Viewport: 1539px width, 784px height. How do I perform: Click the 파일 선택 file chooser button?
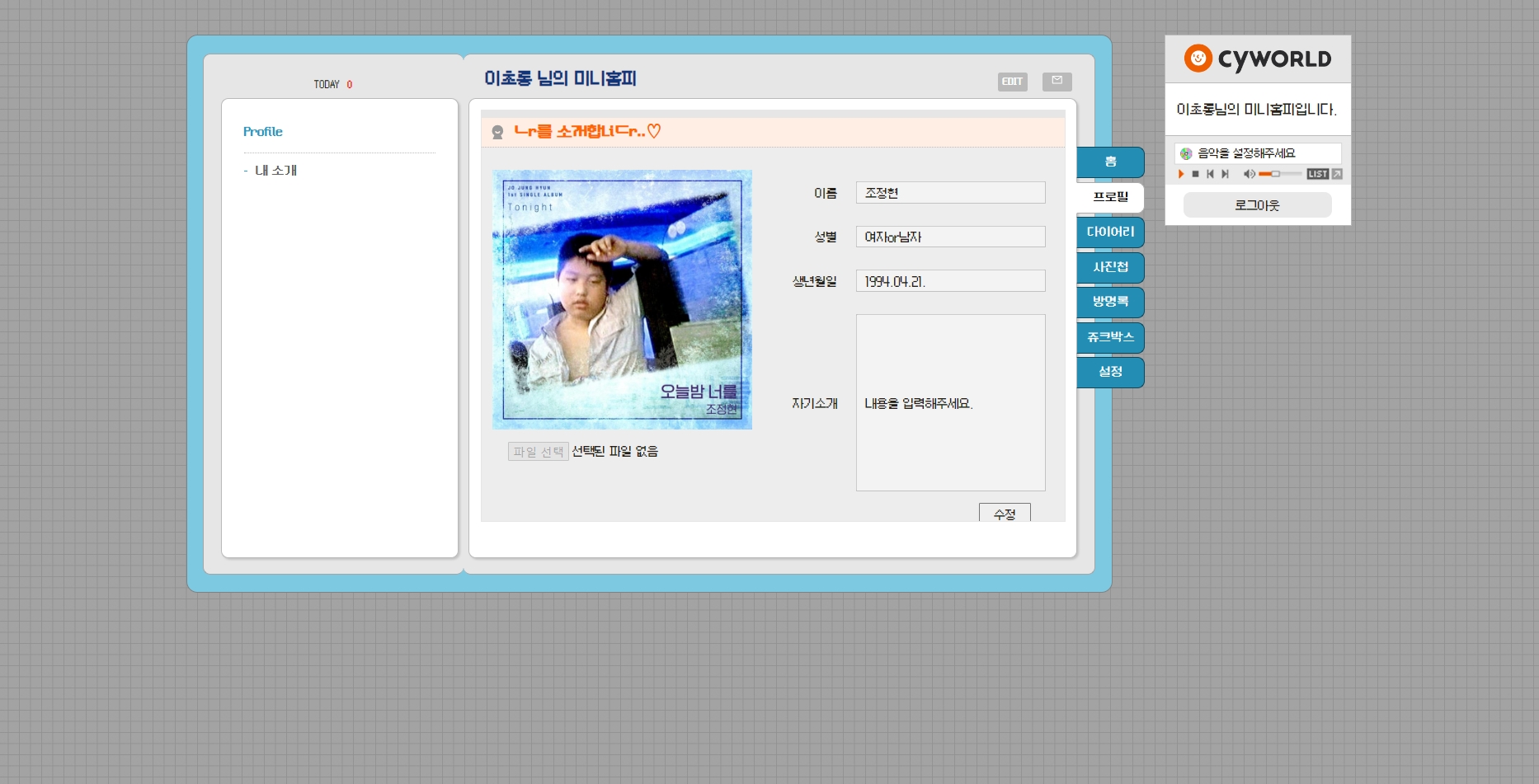(538, 452)
